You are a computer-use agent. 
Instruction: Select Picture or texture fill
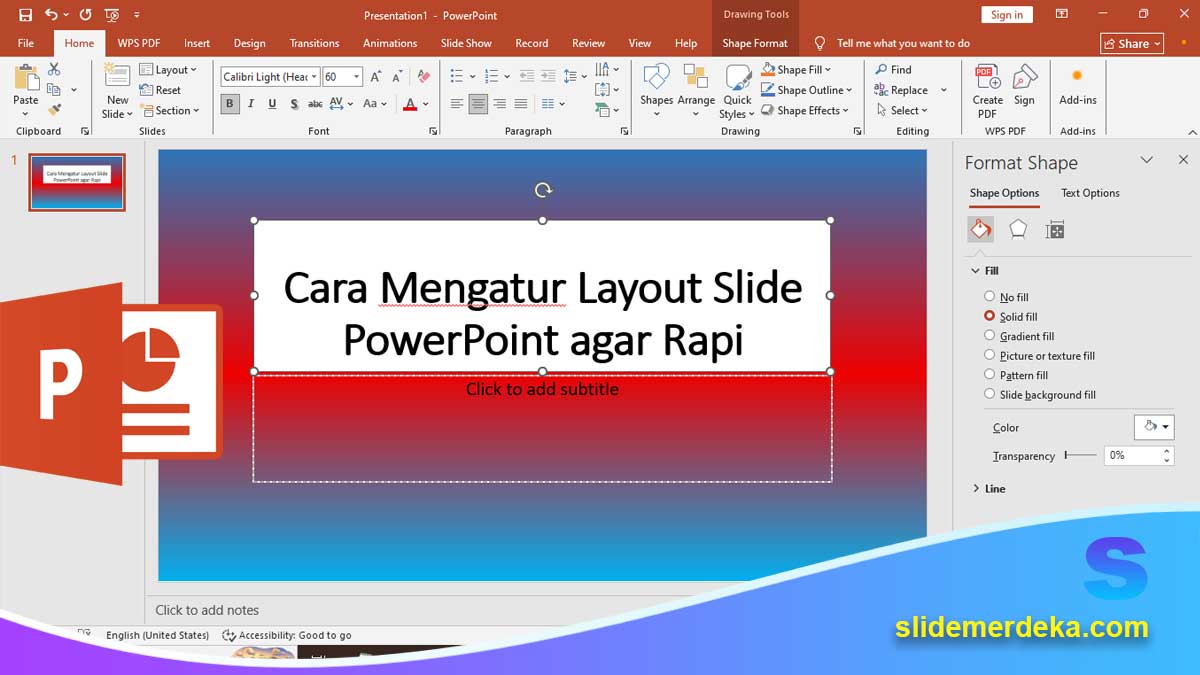[x=1040, y=355]
